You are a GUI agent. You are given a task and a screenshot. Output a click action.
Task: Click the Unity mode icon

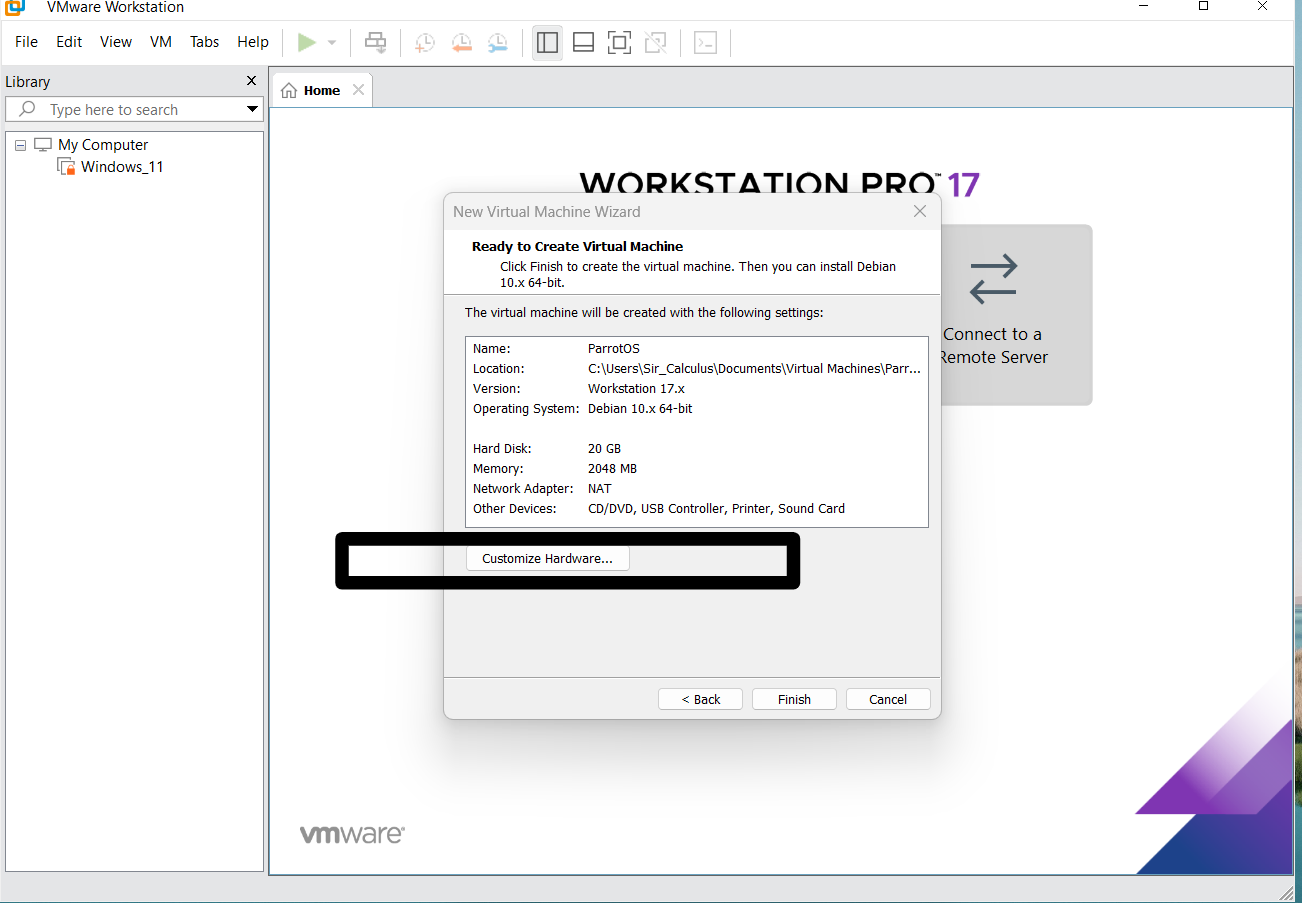click(655, 43)
